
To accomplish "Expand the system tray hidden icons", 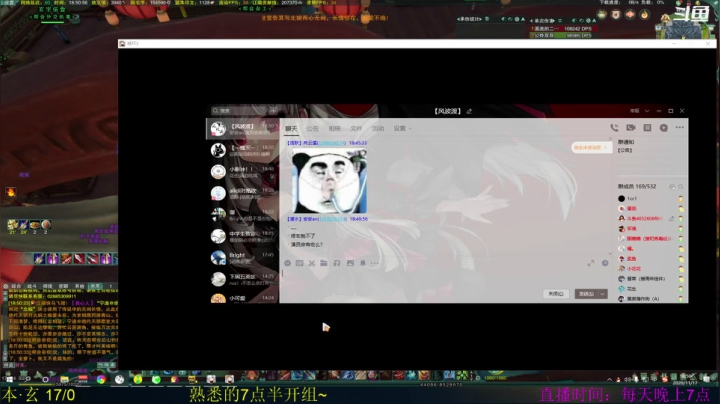I will 609,379.
